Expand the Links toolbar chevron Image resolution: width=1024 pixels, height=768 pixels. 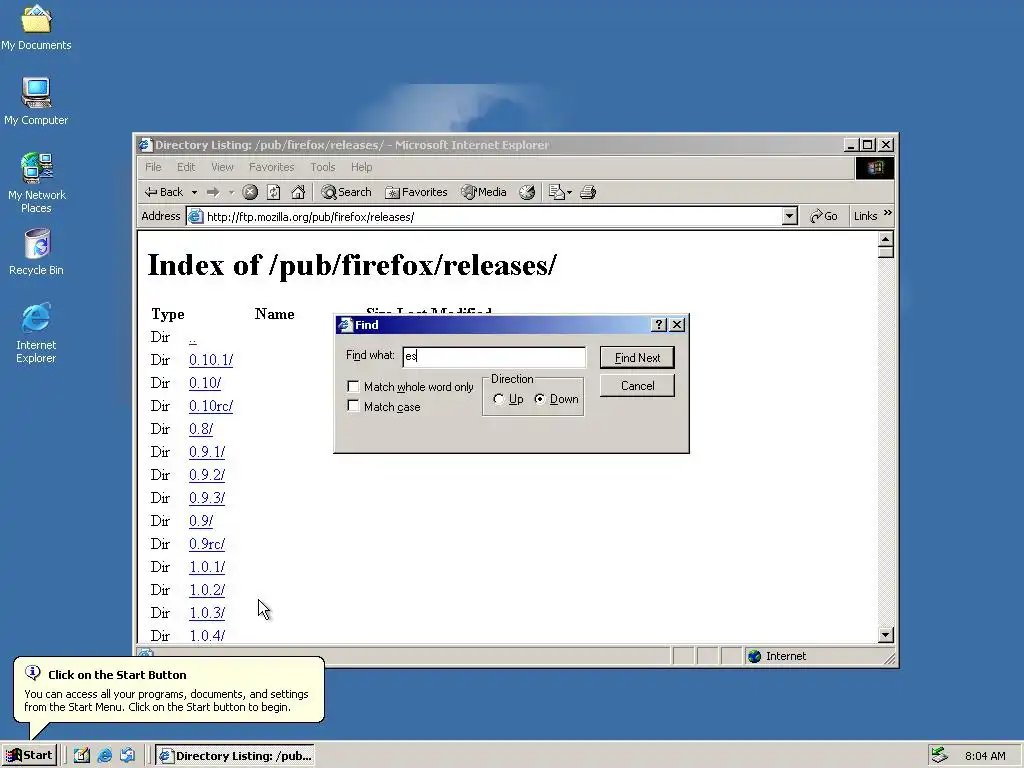point(888,214)
